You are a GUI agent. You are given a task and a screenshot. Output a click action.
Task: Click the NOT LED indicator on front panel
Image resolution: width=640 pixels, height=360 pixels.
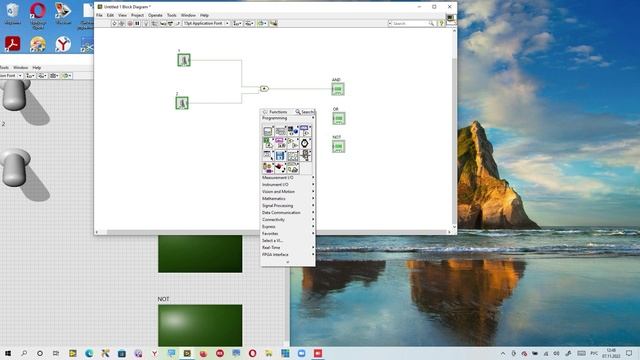(x=200, y=325)
